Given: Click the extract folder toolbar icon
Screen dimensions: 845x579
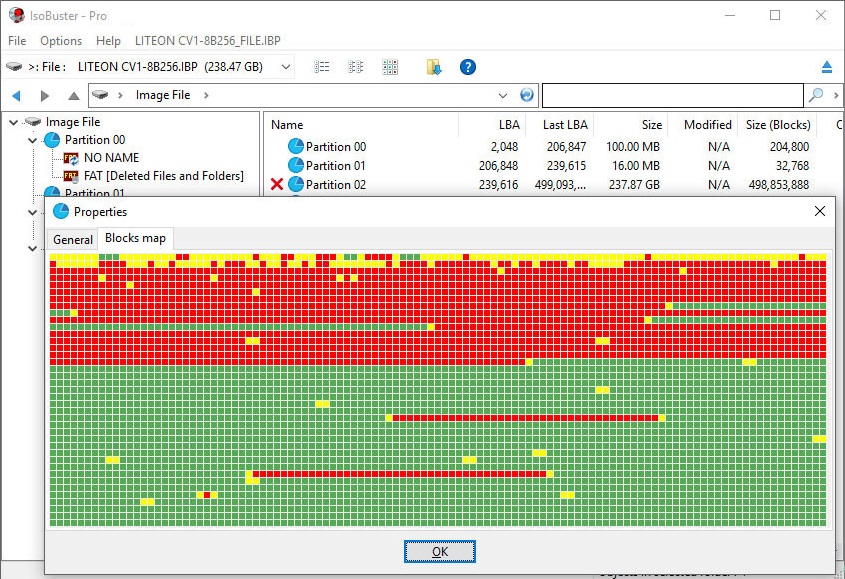Looking at the screenshot, I should click(433, 67).
